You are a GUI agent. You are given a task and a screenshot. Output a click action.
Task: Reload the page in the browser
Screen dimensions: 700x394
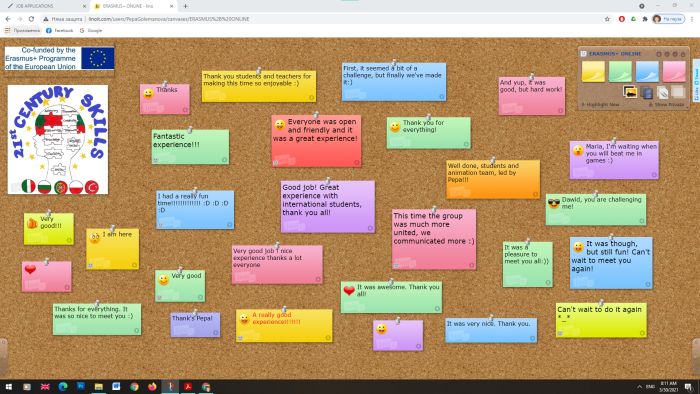31,19
